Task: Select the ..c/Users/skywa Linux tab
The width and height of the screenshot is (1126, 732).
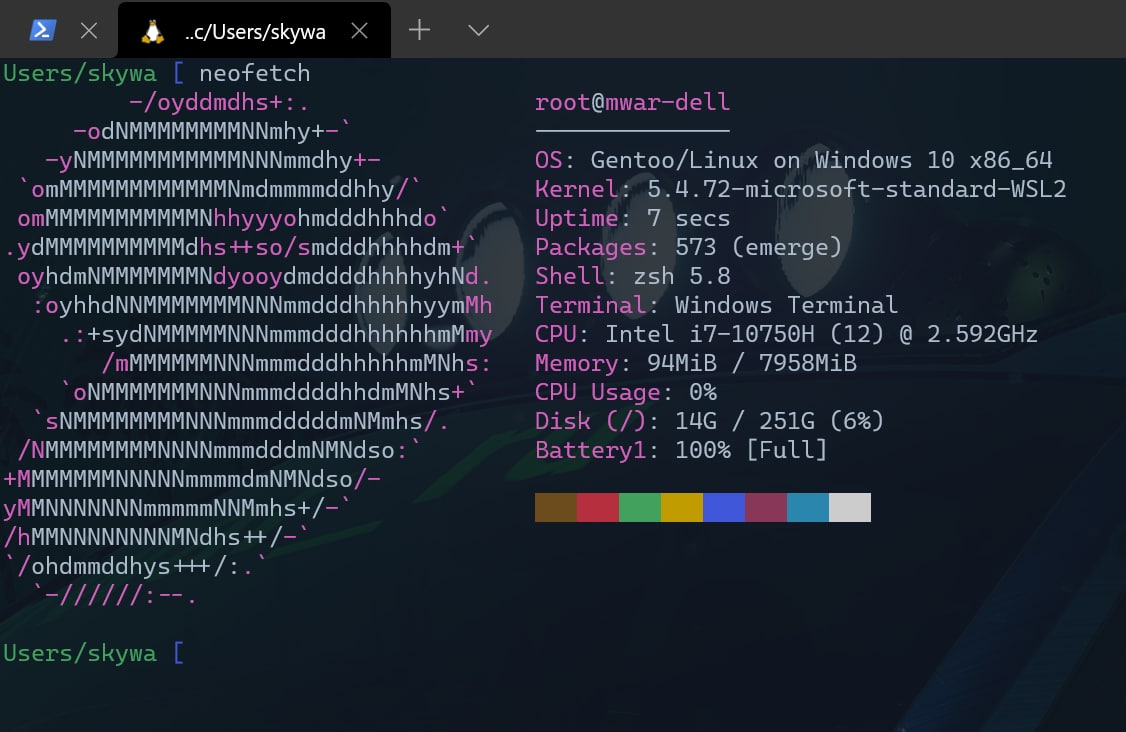Action: point(254,30)
